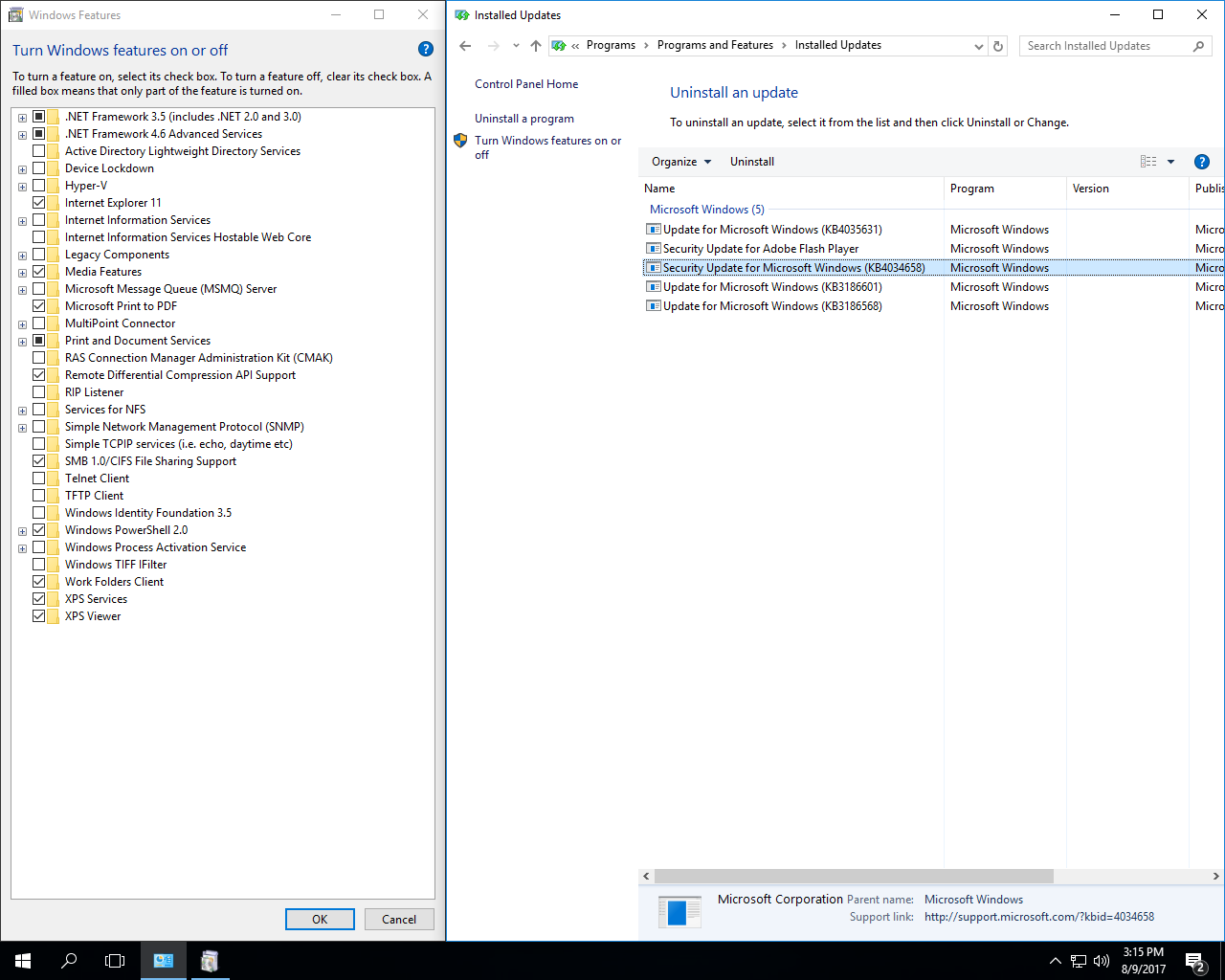Click the horizontal scrollbar thumb in updates list
Viewport: 1225px width, 980px height.
[854, 877]
